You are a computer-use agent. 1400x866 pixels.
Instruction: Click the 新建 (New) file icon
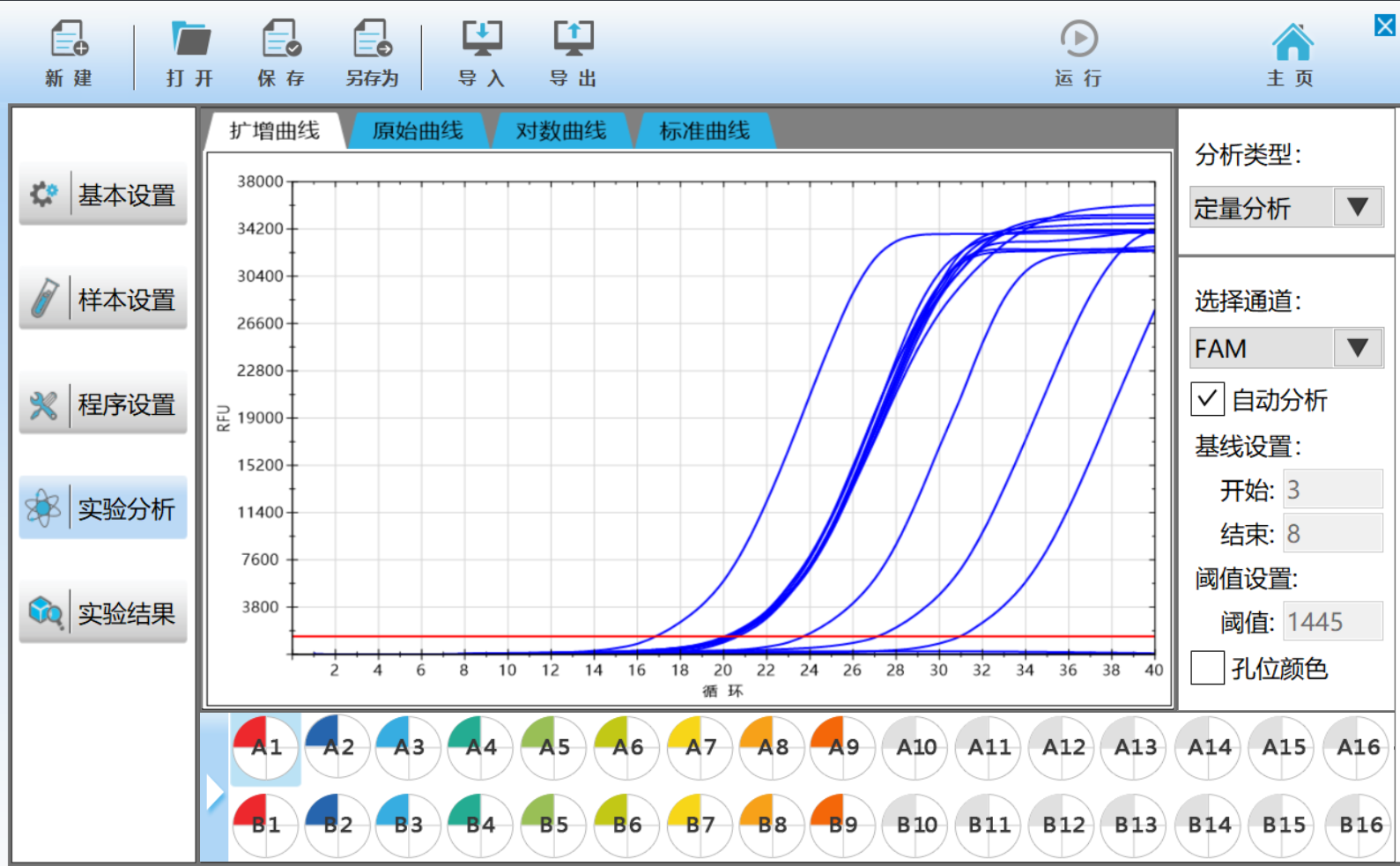[x=69, y=41]
